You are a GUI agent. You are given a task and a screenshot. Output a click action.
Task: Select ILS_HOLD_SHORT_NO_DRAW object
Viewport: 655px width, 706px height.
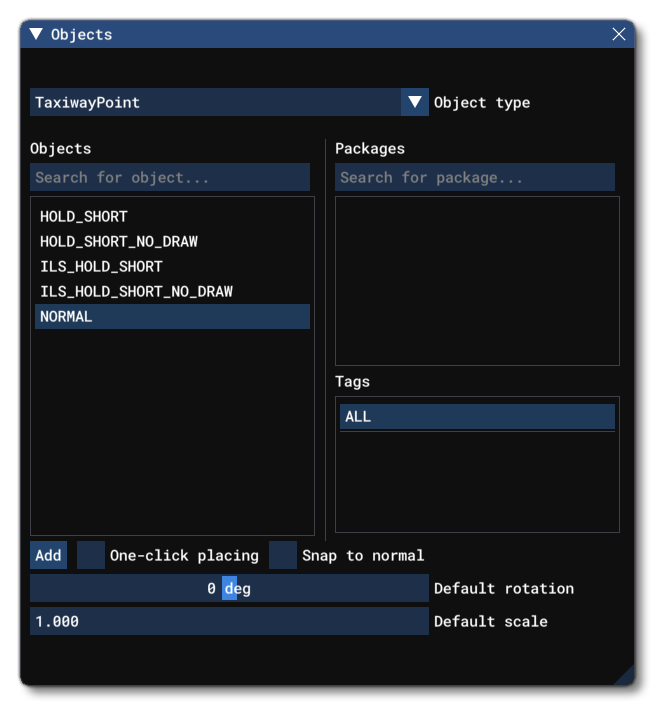coord(136,291)
